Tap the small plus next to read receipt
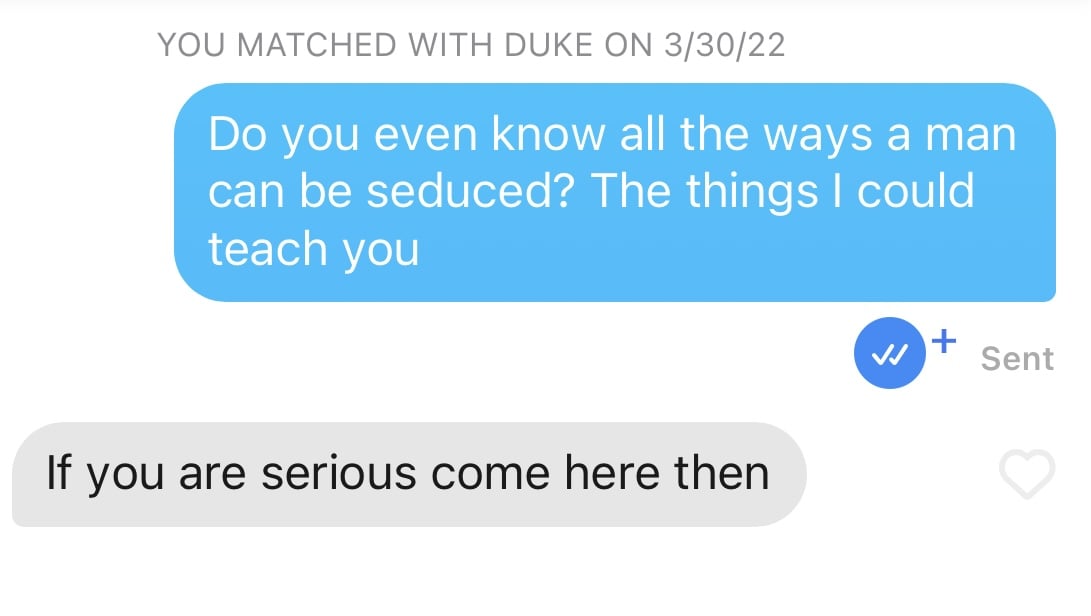The image size is (1091, 616). tap(944, 341)
